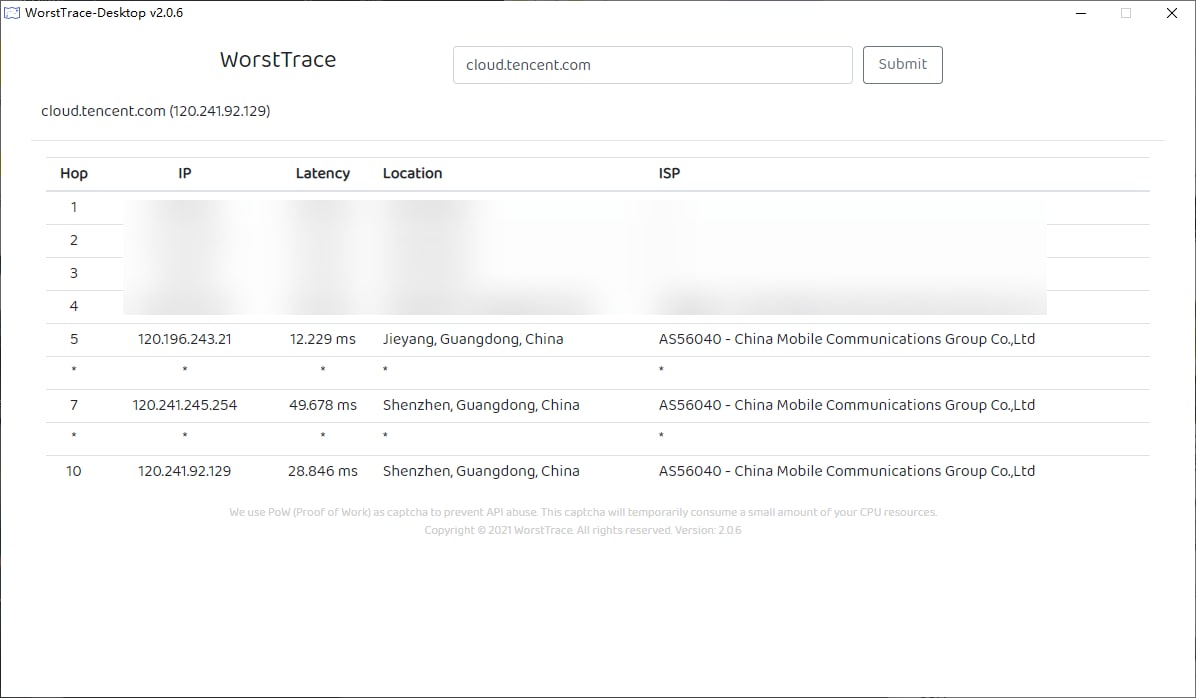Focus the cloud.tencent.com hostname input field
Image resolution: width=1196 pixels, height=698 pixels.
(x=652, y=65)
